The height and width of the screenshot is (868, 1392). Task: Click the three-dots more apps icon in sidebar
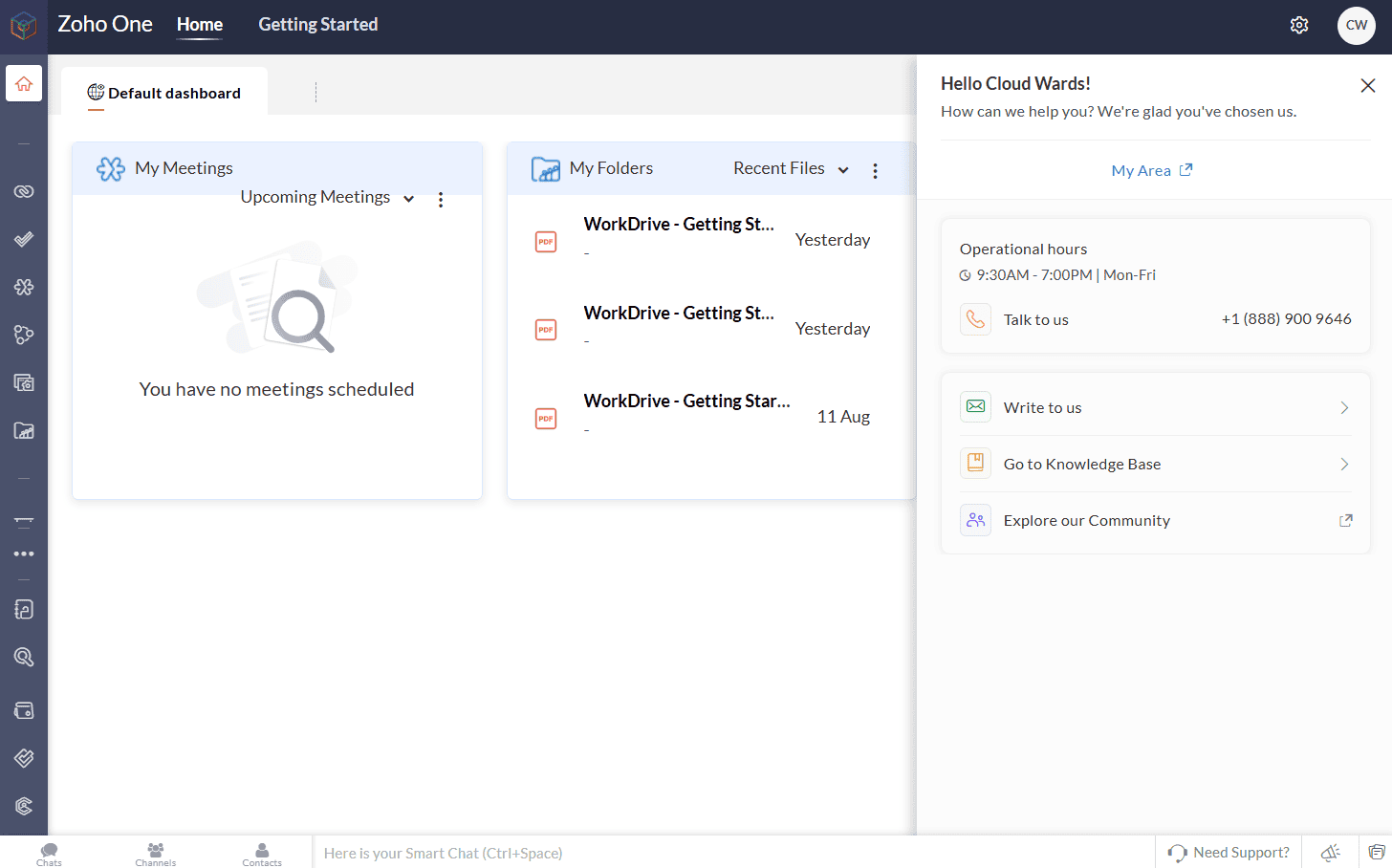point(24,553)
